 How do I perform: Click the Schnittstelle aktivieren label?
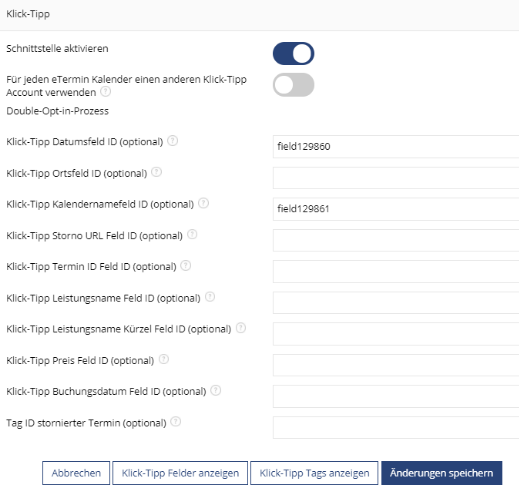click(57, 48)
